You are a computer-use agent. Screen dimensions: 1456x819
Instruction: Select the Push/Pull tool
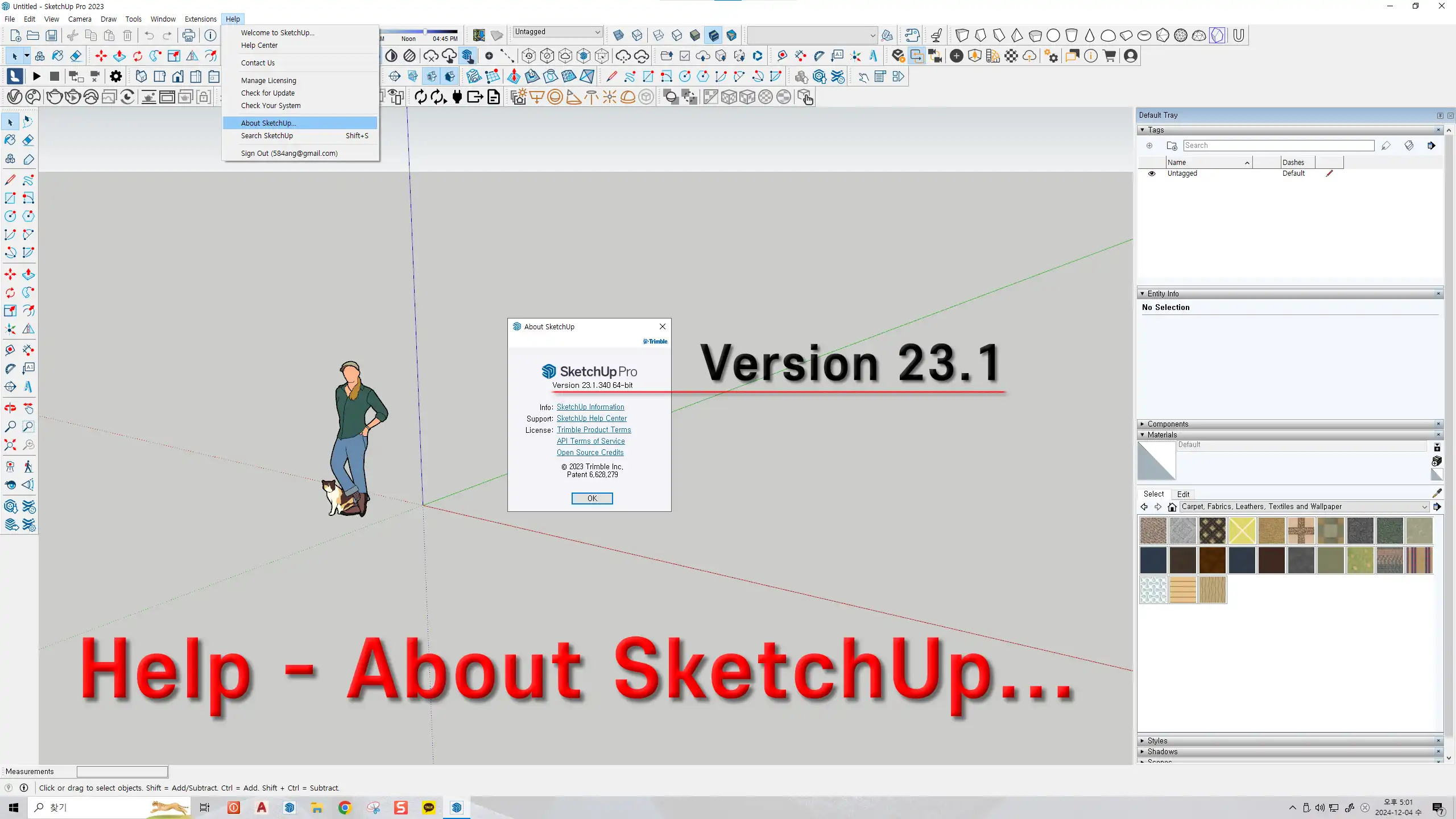tap(28, 275)
